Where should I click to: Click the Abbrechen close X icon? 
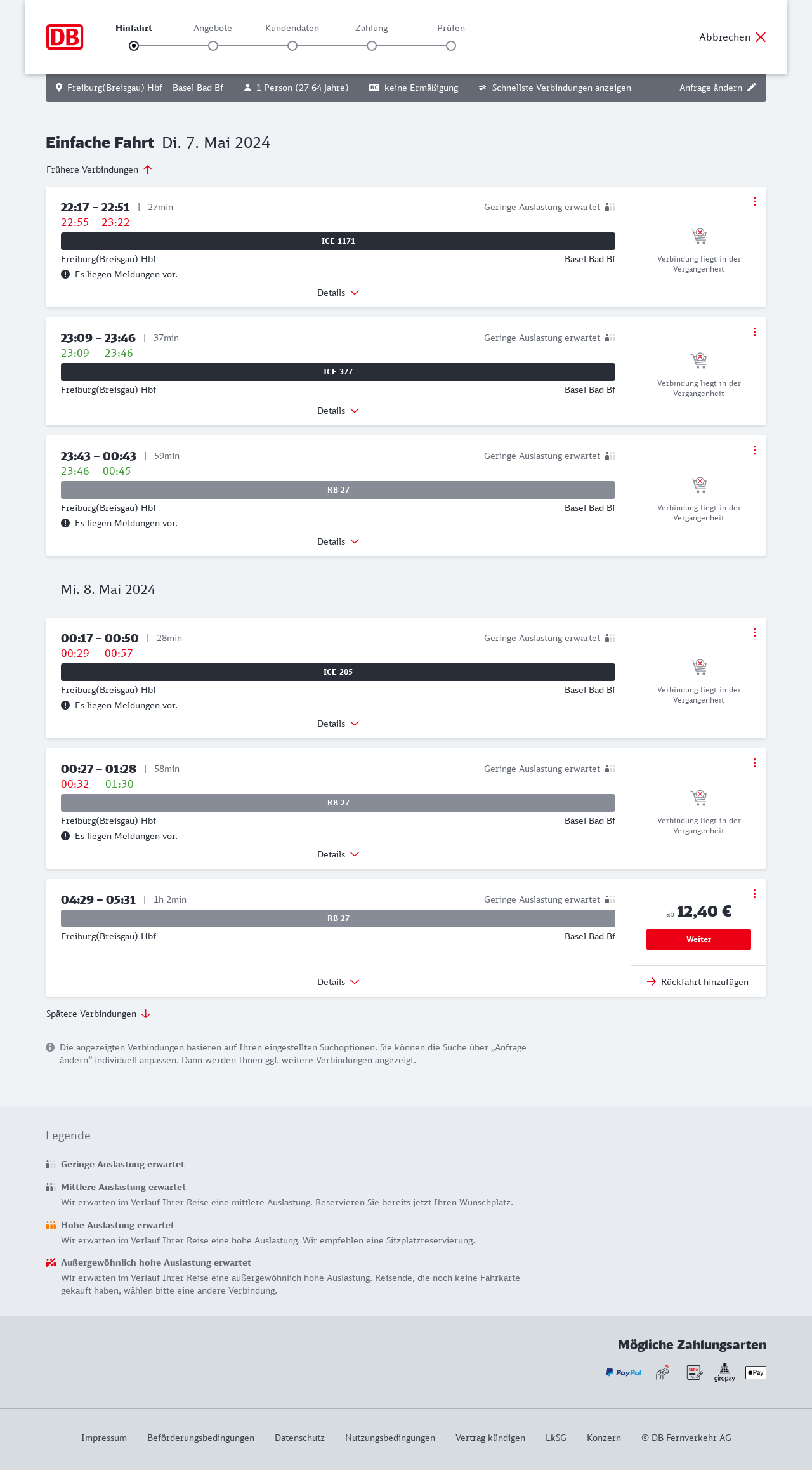tap(761, 37)
